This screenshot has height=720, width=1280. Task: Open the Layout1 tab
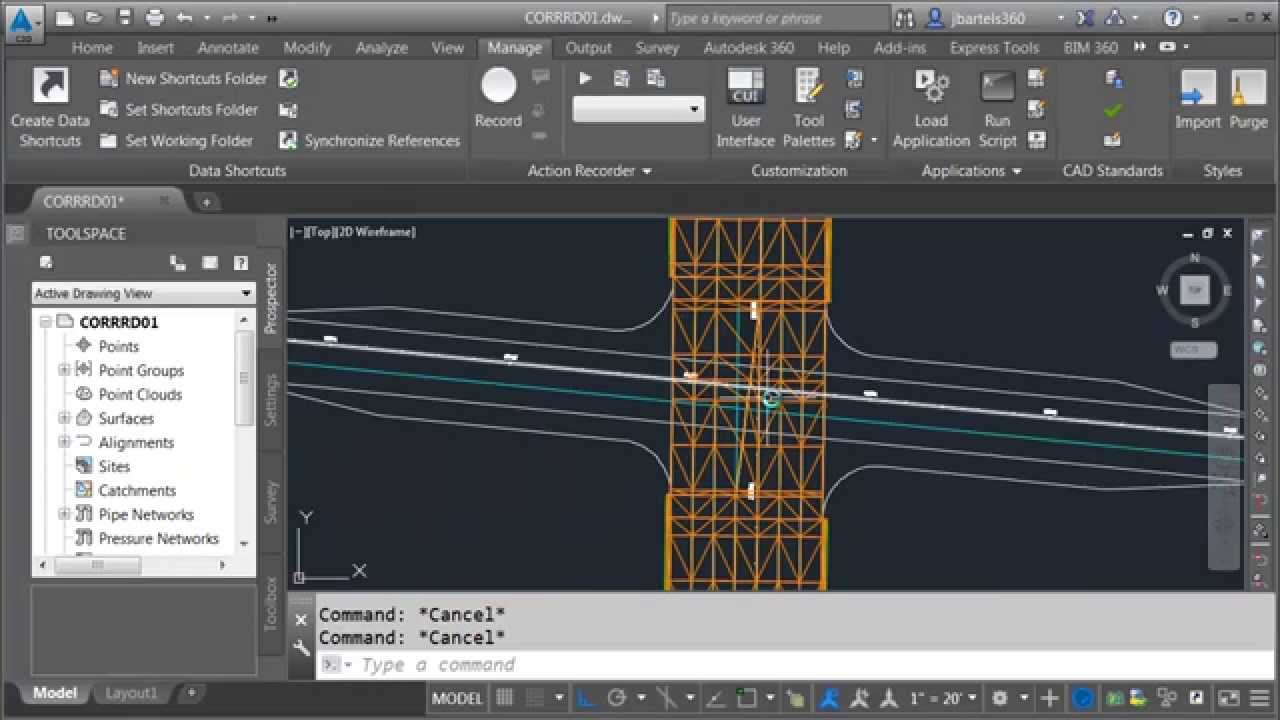pos(131,693)
